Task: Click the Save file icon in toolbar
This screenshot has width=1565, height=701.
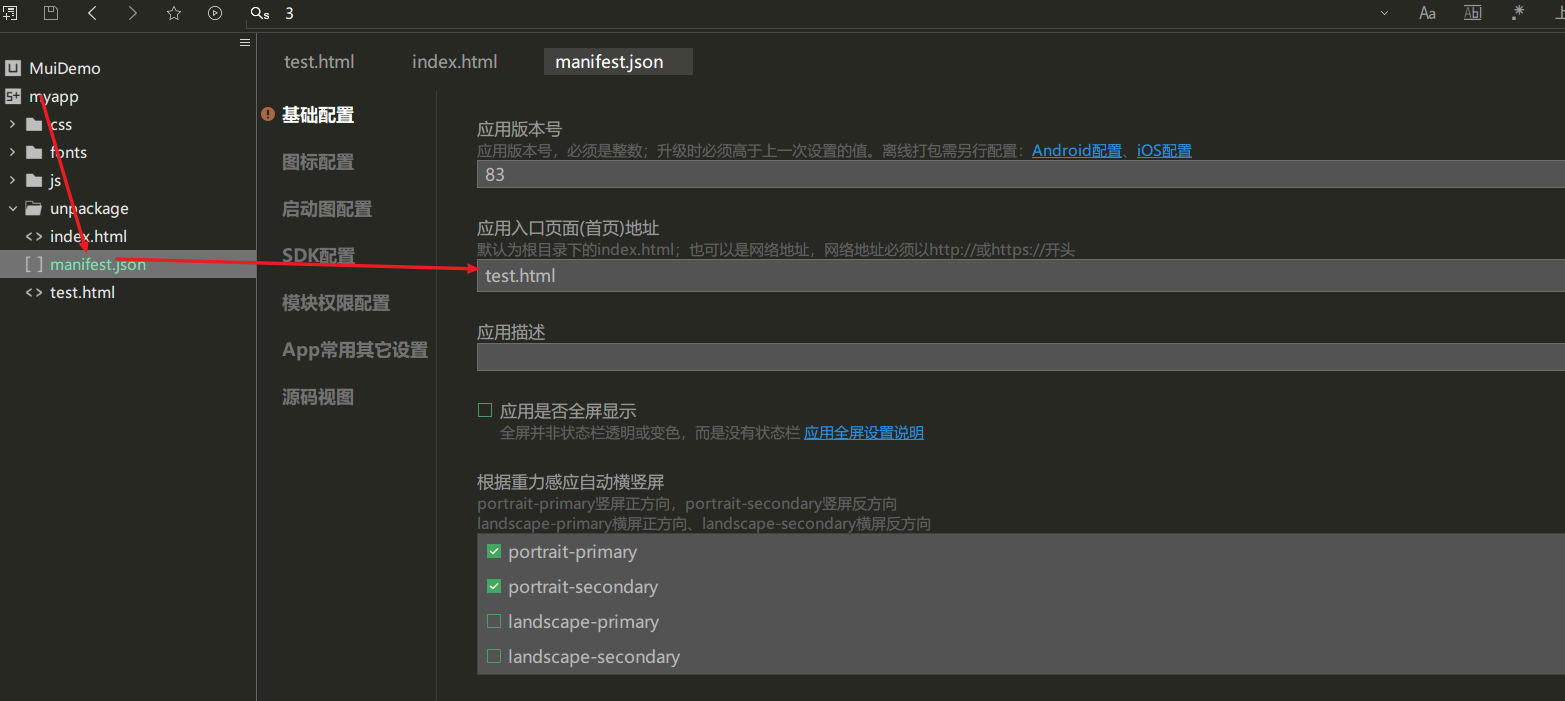Action: coord(50,13)
